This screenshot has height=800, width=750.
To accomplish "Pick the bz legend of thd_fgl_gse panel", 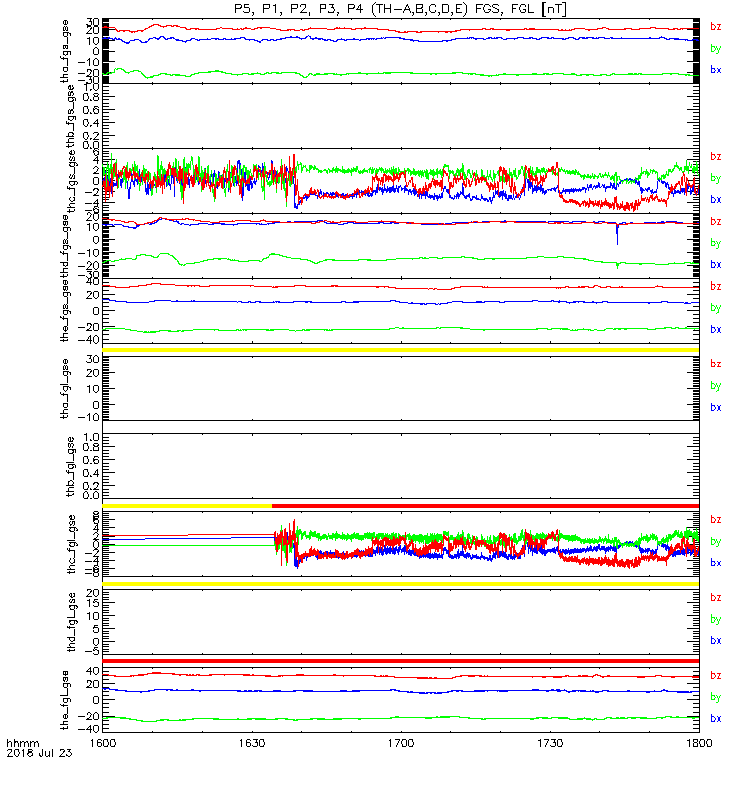I will click(716, 597).
